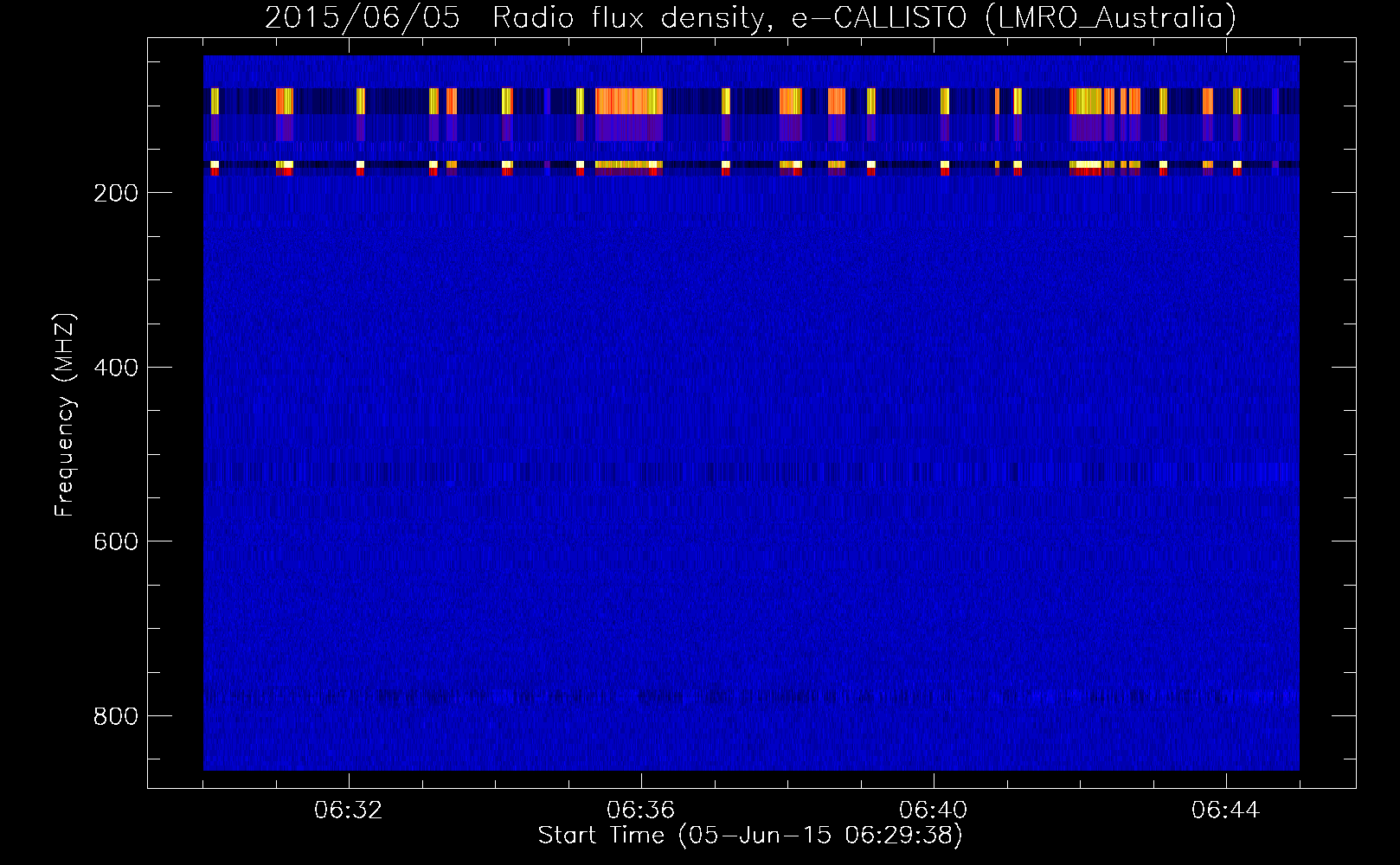Click the 600 frequency tick label
The image size is (1400, 865).
coord(116,541)
